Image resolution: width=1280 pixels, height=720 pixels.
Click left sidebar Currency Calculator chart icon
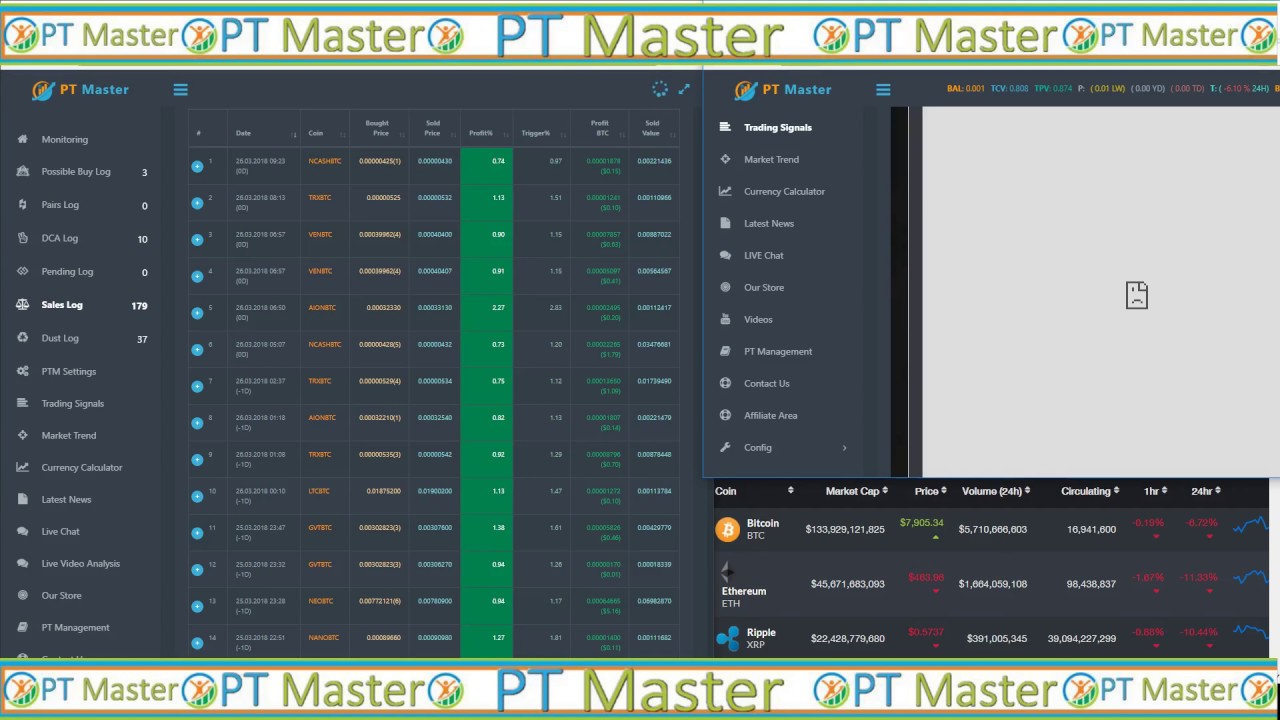[x=22, y=467]
